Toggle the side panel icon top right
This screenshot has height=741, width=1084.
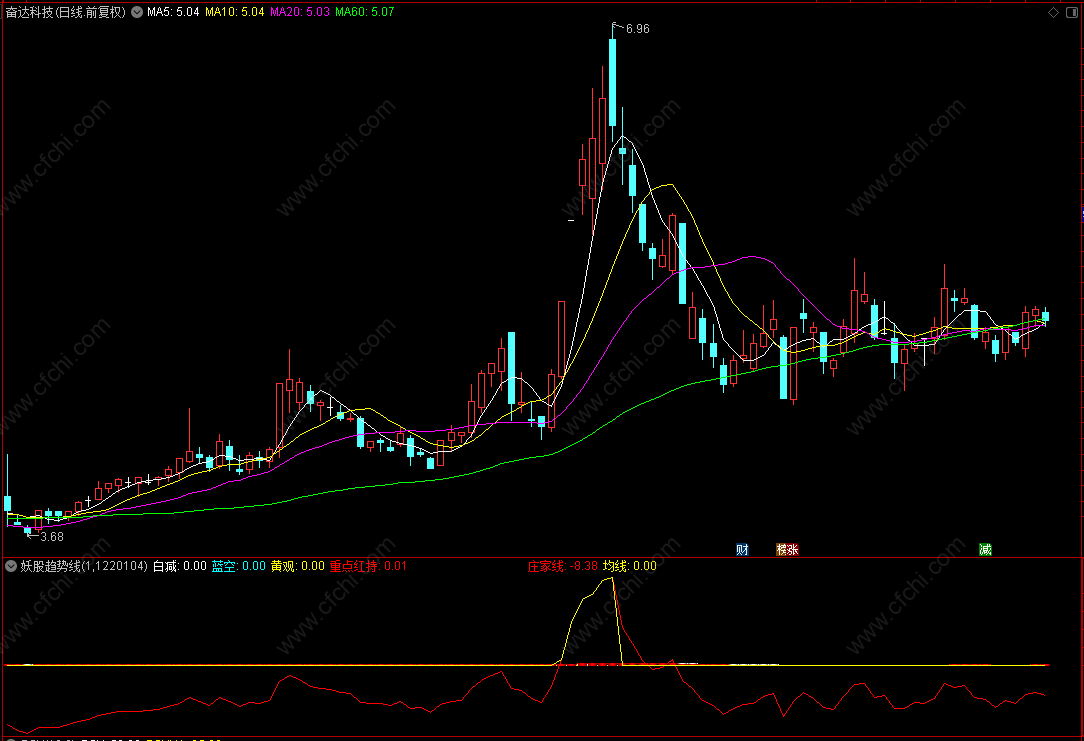(1073, 12)
